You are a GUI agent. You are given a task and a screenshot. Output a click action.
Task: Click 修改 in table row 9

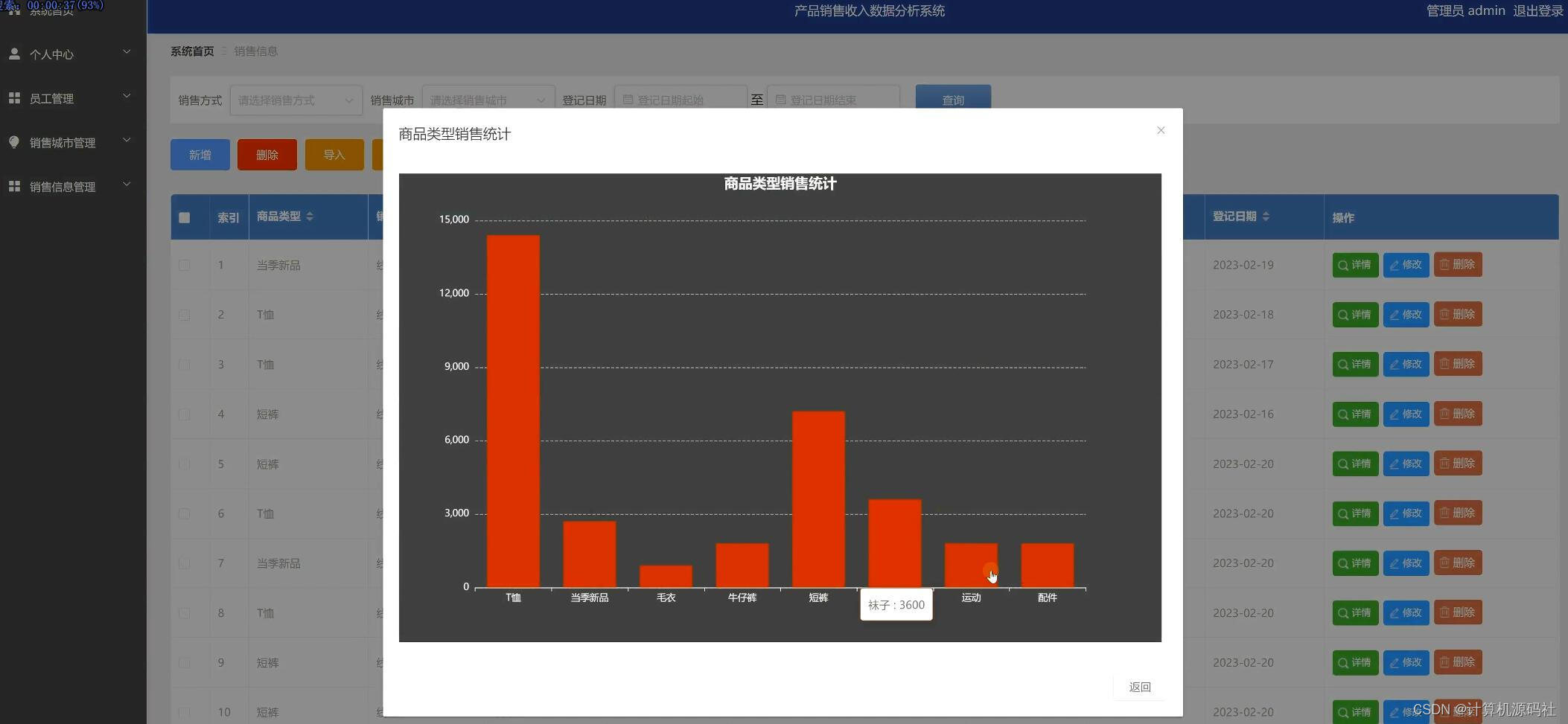[1406, 663]
